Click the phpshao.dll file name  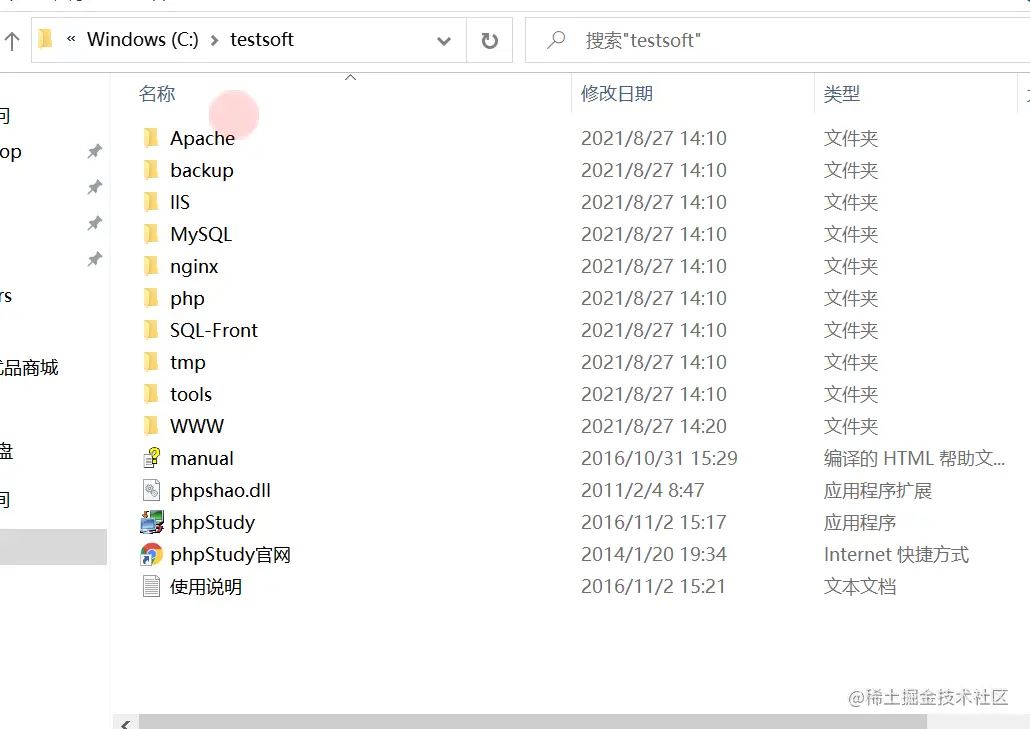pyautogui.click(x=220, y=491)
